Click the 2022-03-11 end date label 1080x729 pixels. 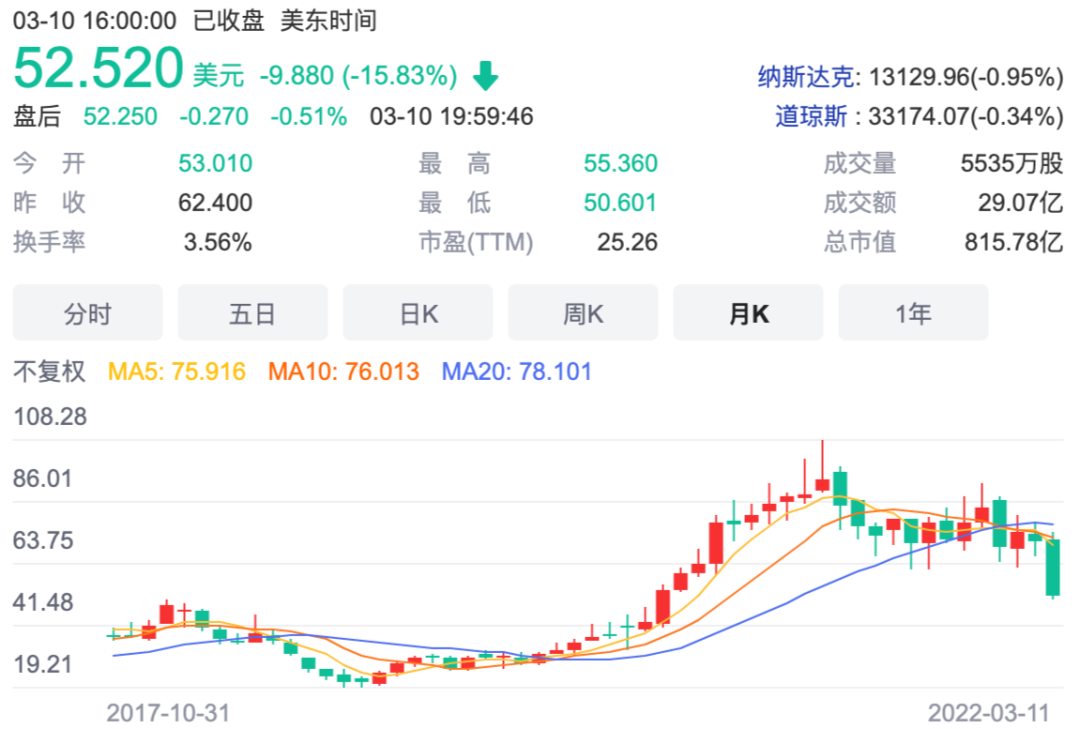click(x=989, y=713)
